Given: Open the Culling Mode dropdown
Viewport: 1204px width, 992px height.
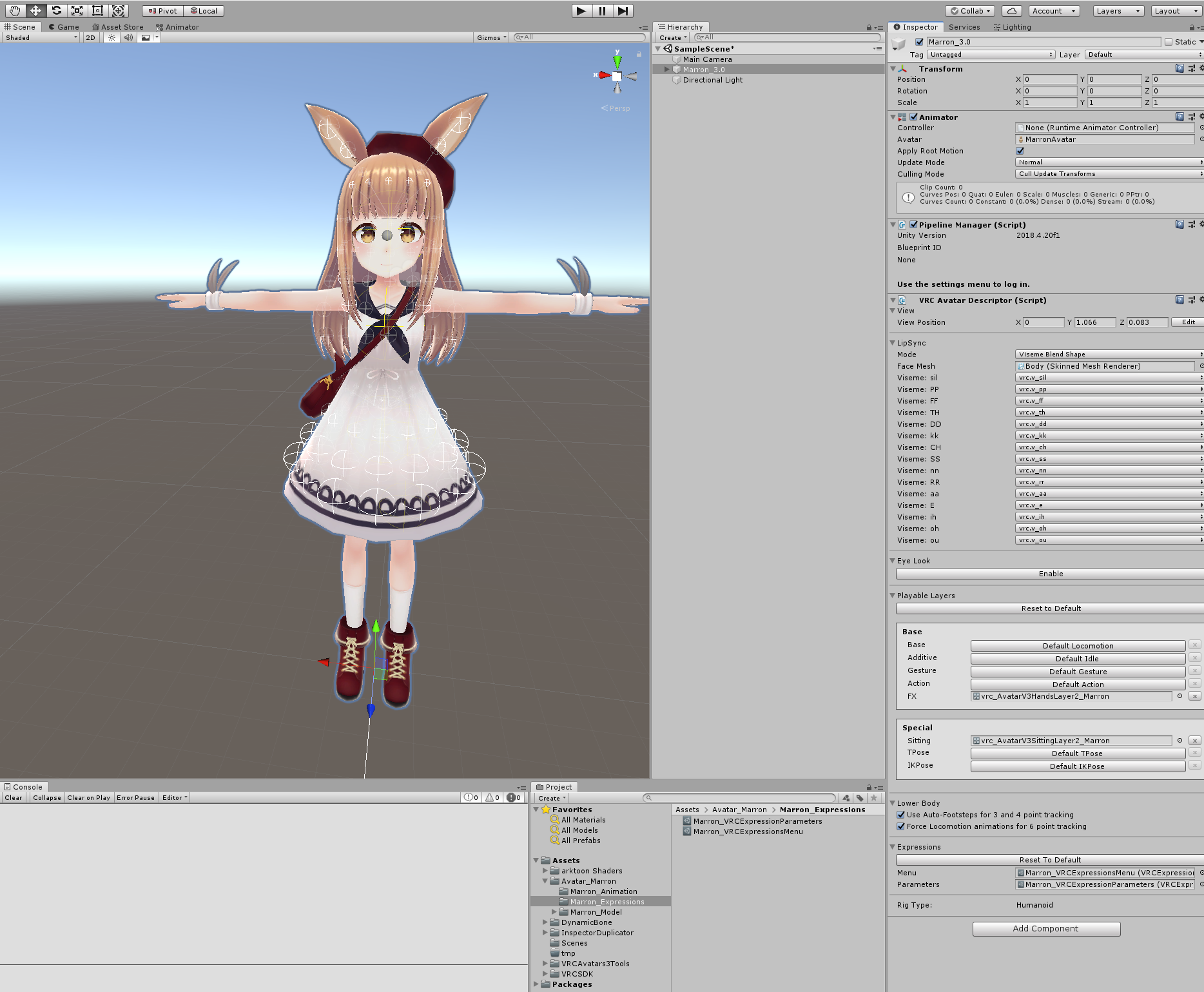Looking at the screenshot, I should tap(1109, 174).
